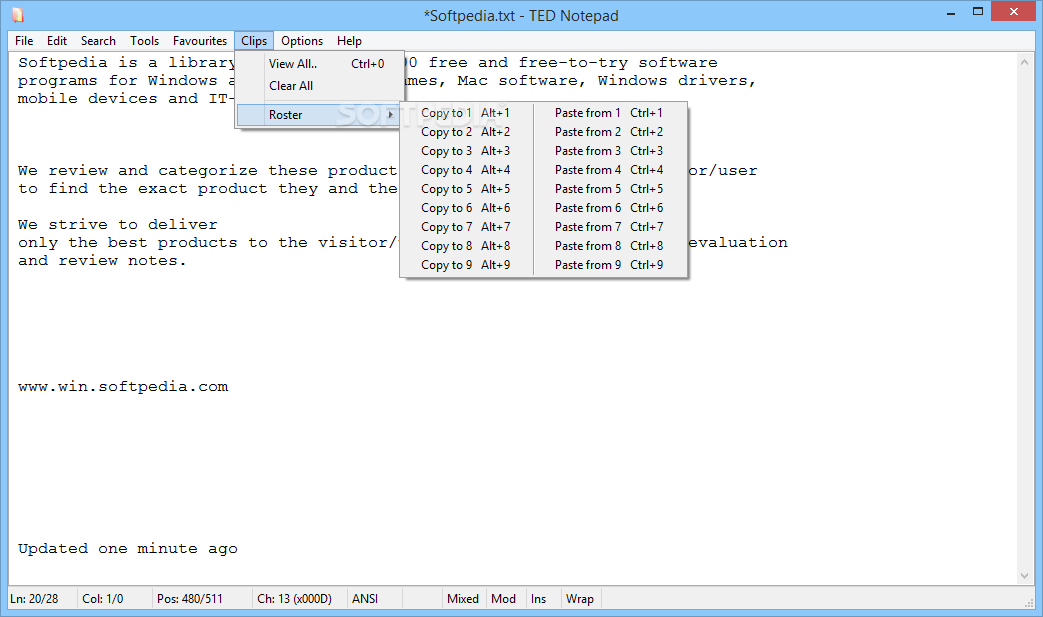
Task: Open the Help menu
Action: 349,41
